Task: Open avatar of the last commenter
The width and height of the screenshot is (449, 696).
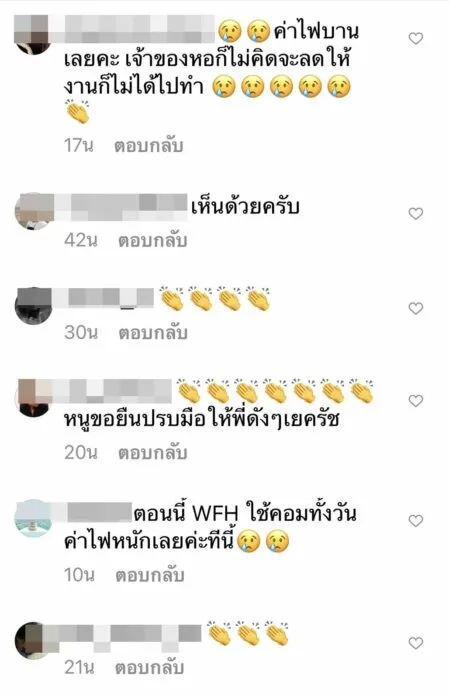Action: [x=33, y=641]
